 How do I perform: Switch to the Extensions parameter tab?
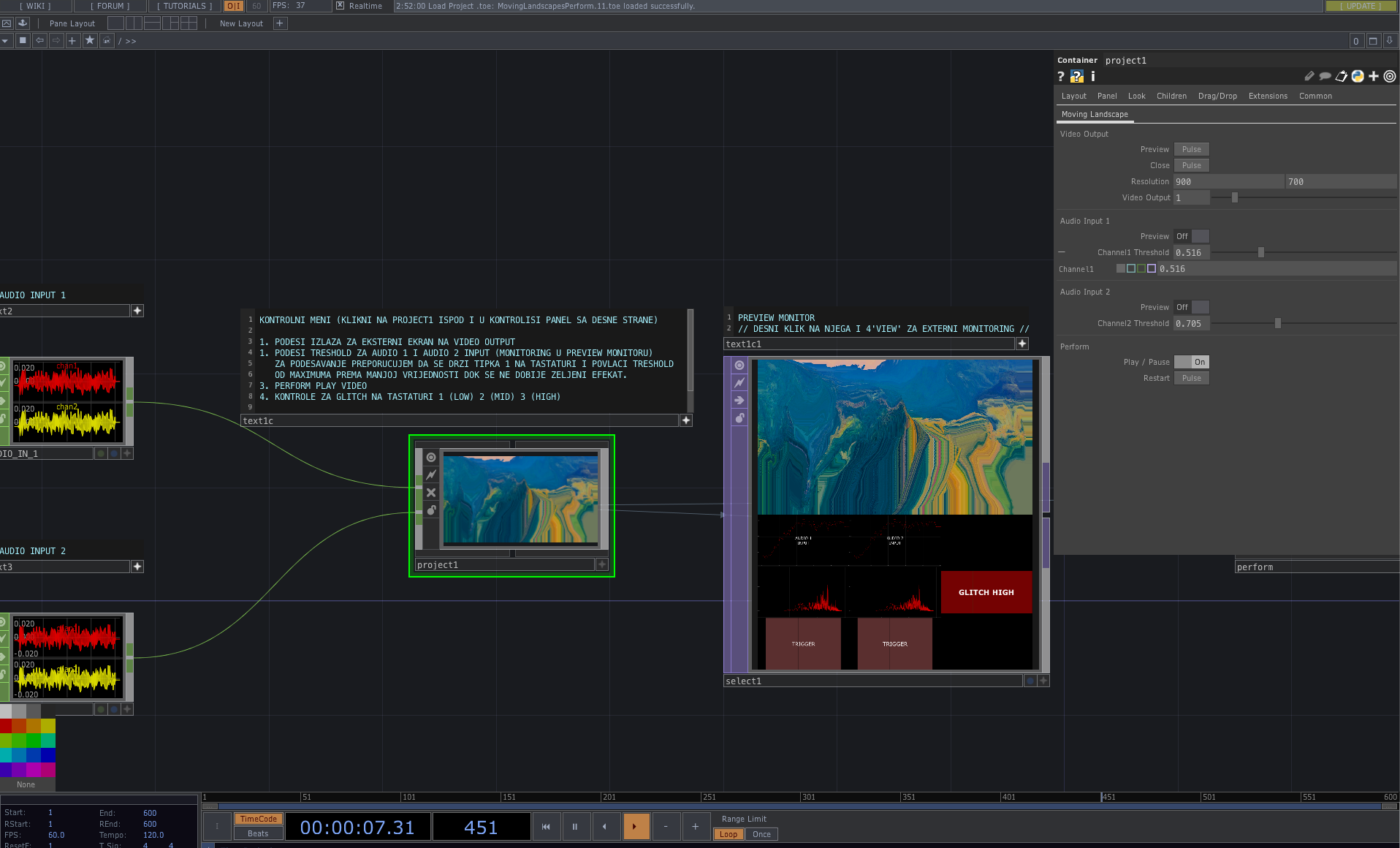[x=1268, y=96]
